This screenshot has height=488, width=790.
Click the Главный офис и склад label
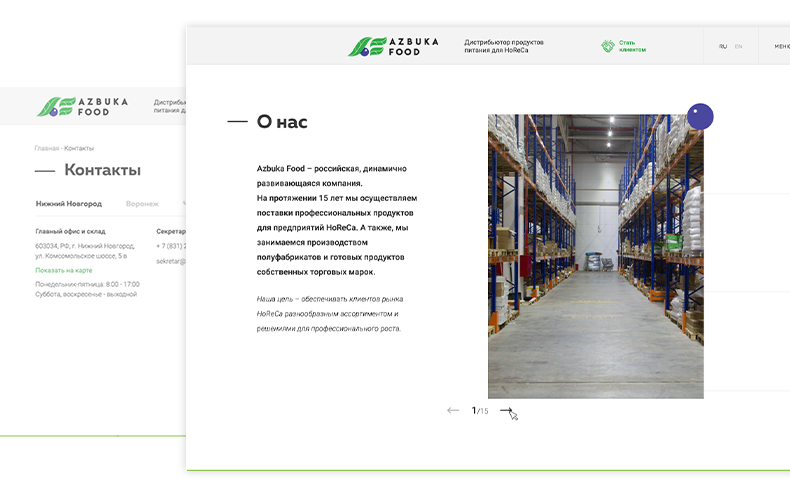pos(70,232)
